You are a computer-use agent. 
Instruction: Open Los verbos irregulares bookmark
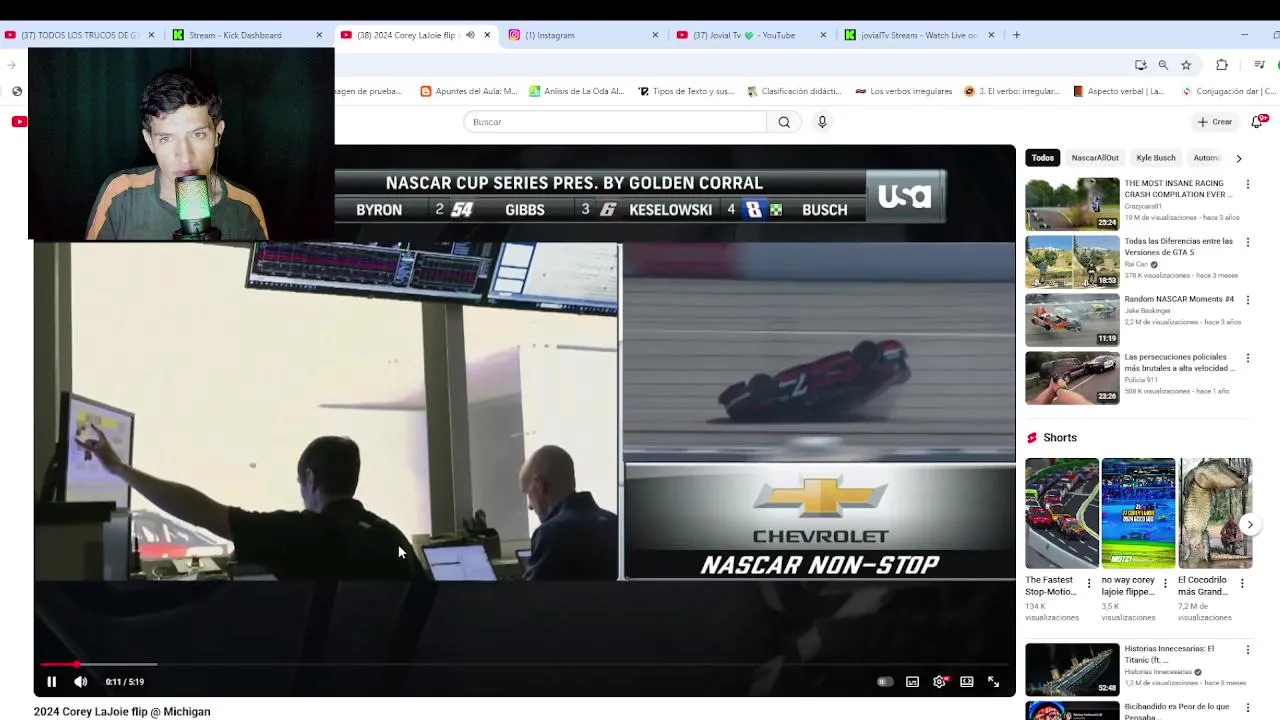pos(903,91)
